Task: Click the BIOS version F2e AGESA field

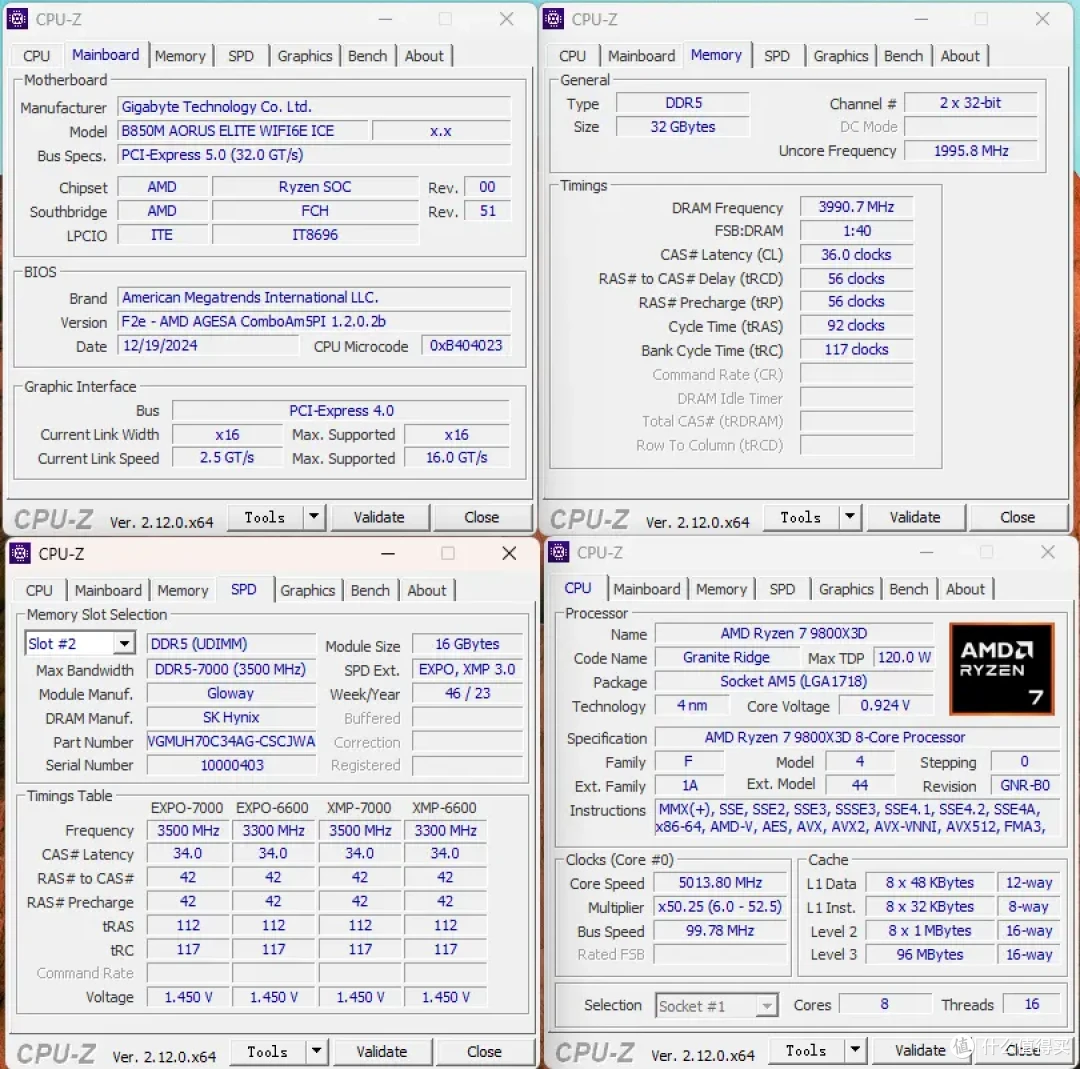Action: tap(314, 321)
